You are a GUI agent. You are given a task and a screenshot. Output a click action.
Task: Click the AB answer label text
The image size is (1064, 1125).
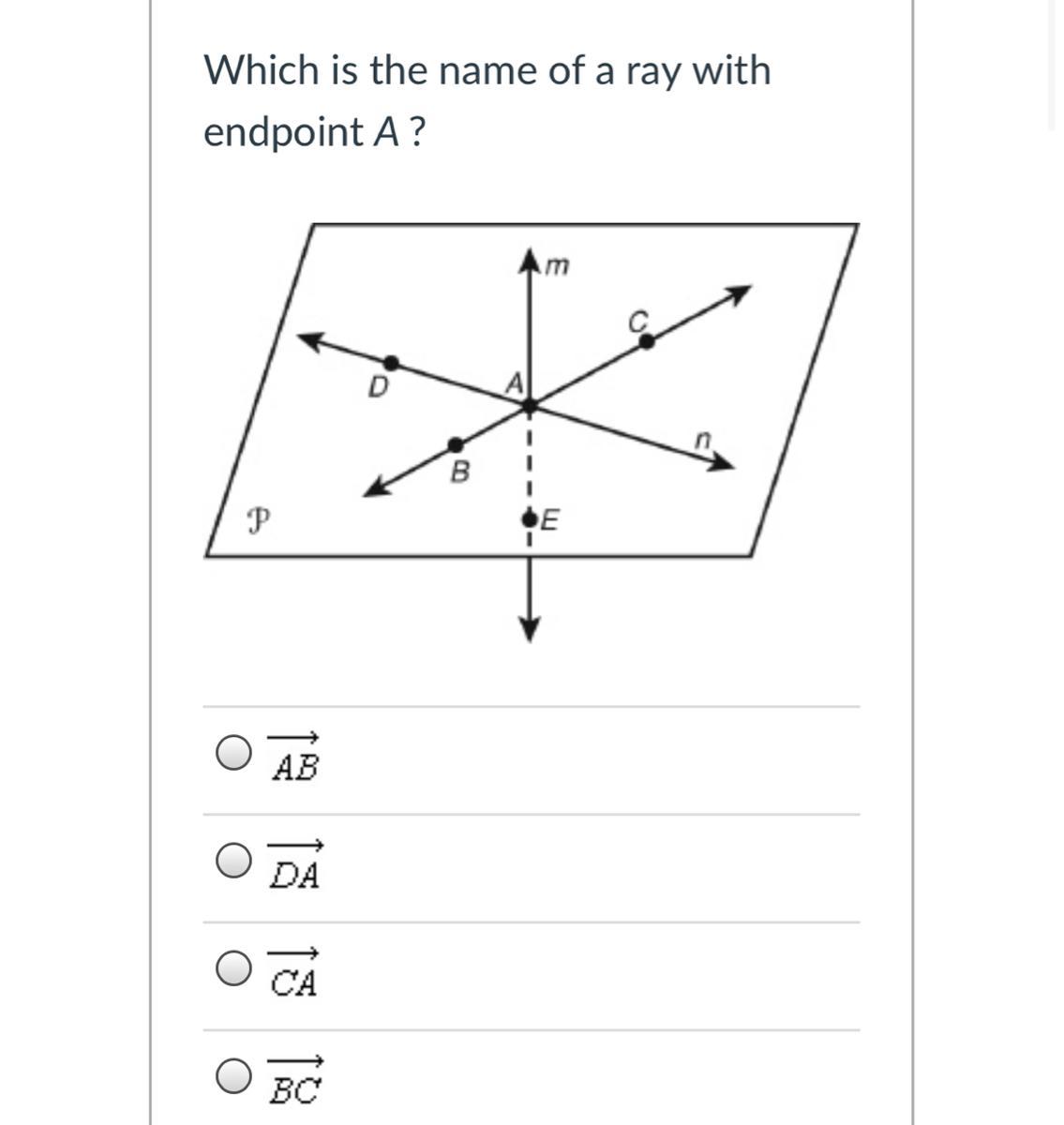pyautogui.click(x=294, y=757)
